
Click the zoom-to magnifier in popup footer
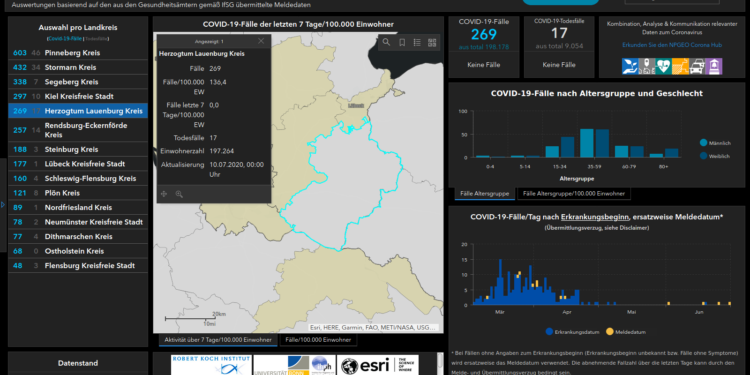click(x=179, y=194)
